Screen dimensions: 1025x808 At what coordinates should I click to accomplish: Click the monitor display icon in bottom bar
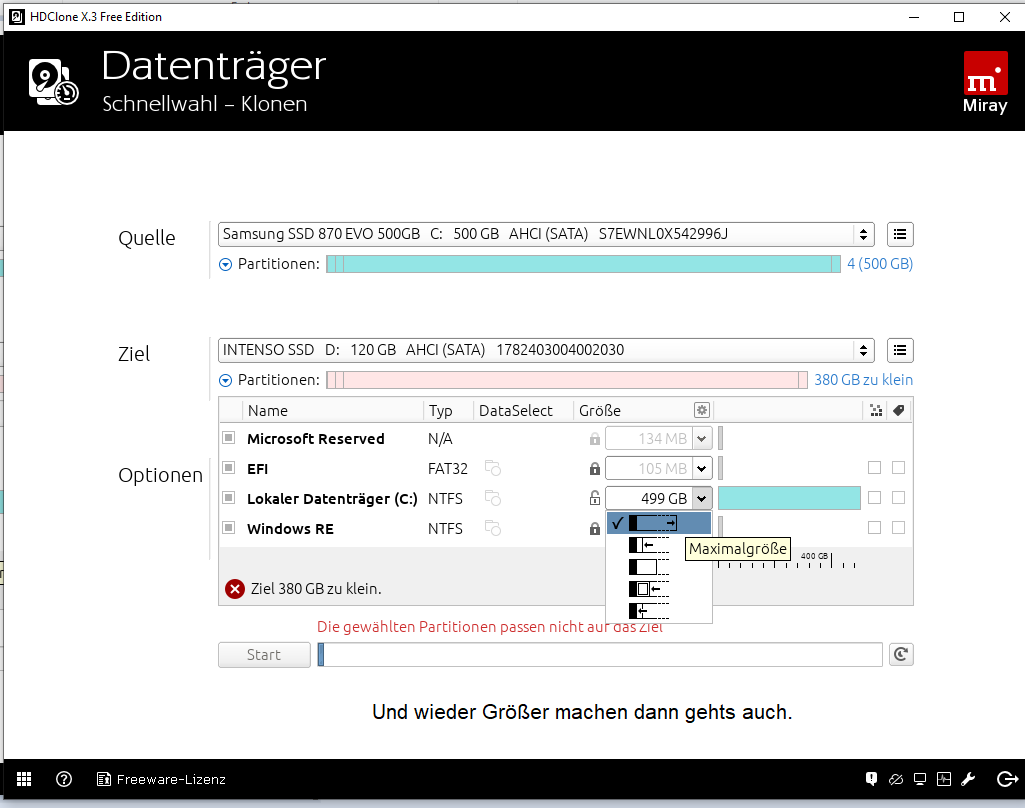tap(920, 779)
